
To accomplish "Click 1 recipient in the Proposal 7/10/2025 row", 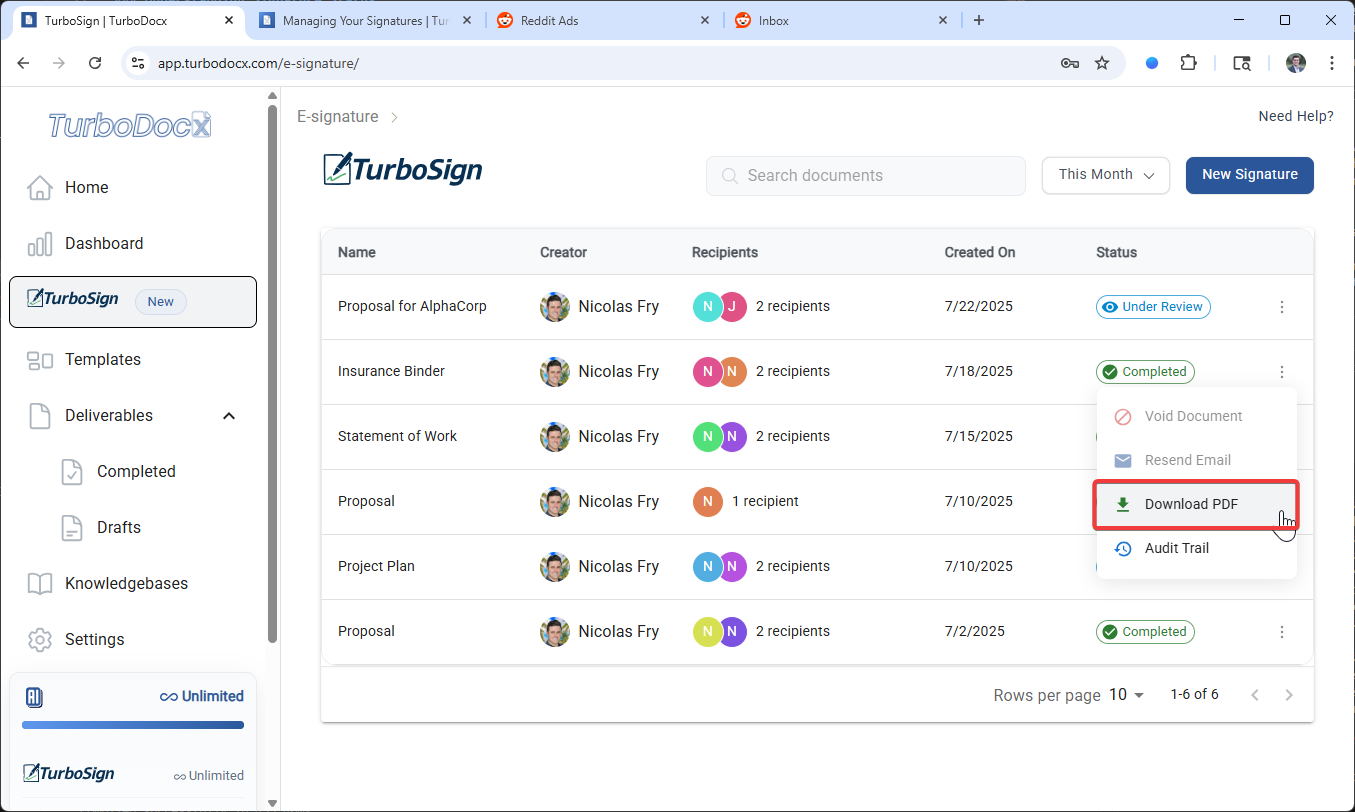I will click(765, 502).
